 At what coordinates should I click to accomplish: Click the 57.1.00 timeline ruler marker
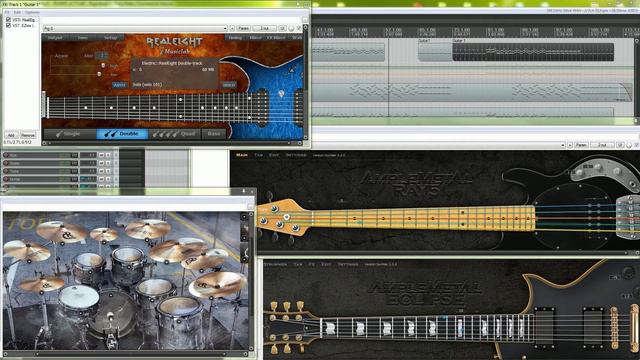click(393, 31)
